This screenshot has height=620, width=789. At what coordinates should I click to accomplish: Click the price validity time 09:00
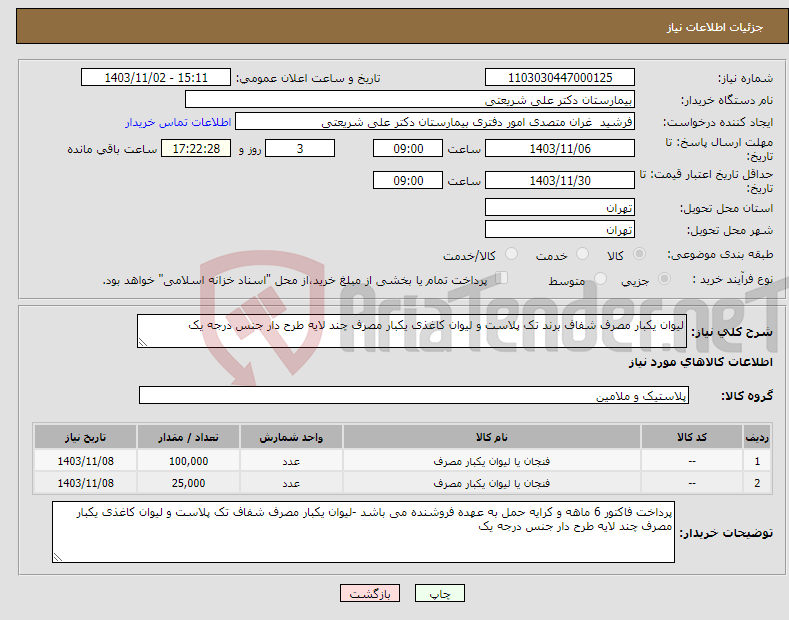click(408, 180)
